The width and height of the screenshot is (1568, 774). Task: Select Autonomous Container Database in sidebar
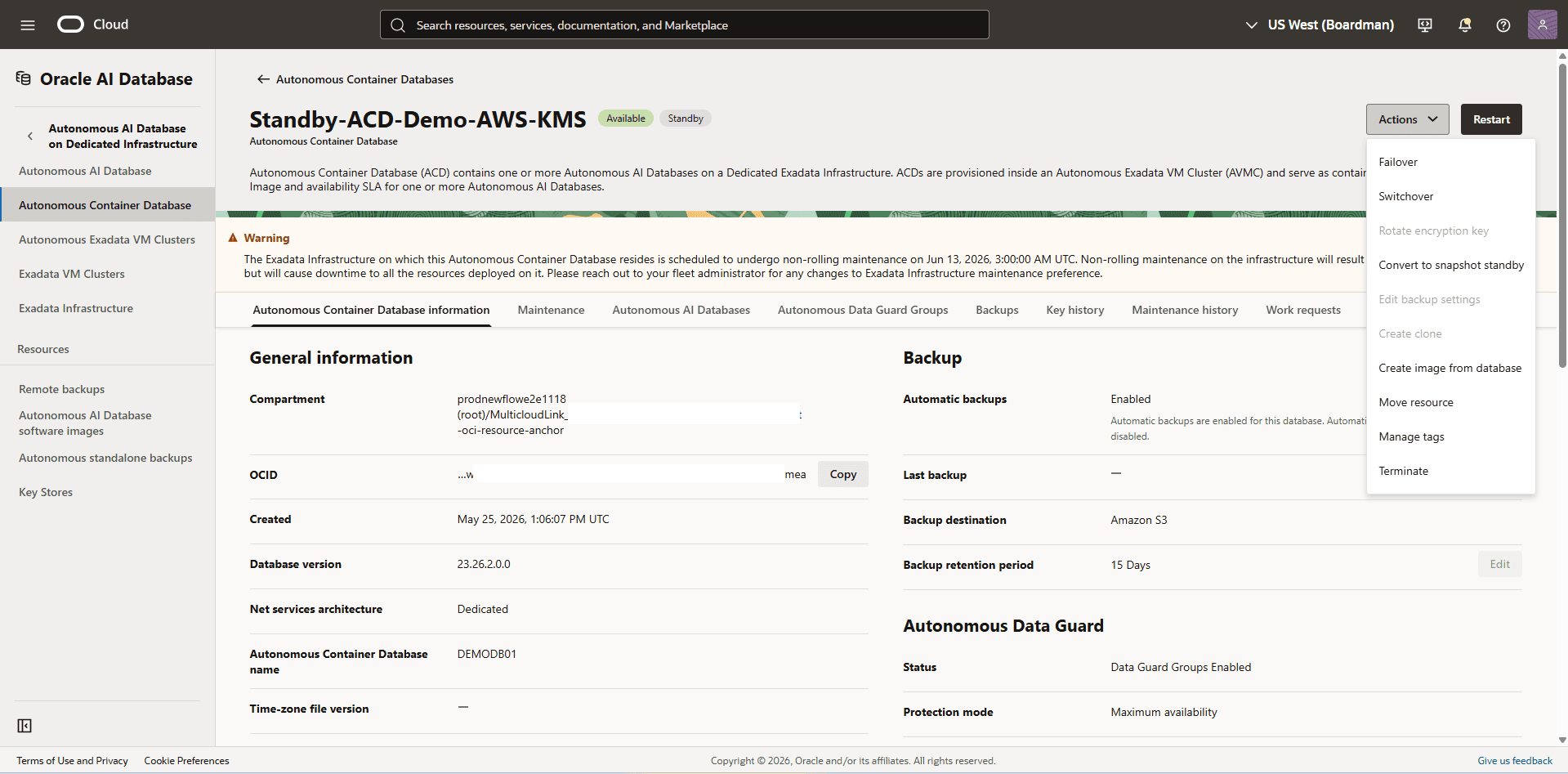click(107, 205)
